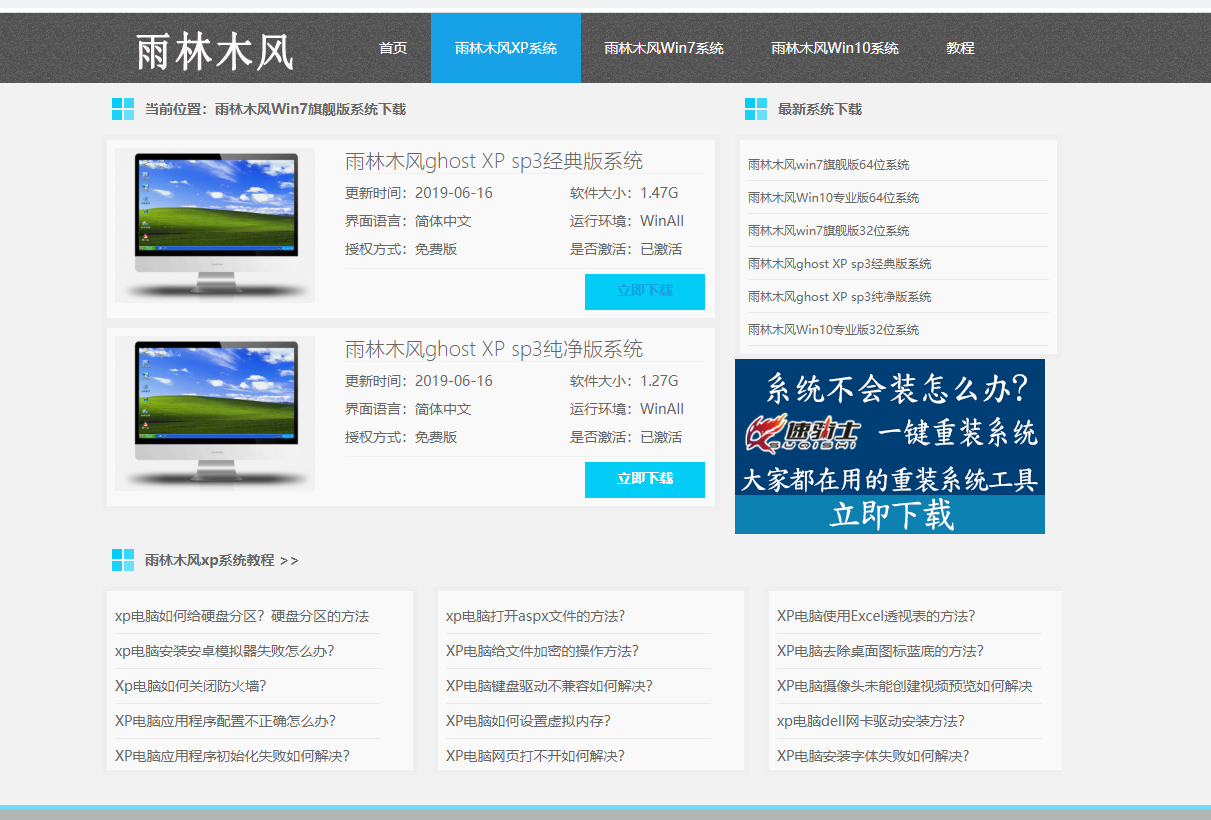Screen dimensions: 1211x820
Task: Open XP电脑如何设置虚拟内存? tutorial
Action: point(531,721)
